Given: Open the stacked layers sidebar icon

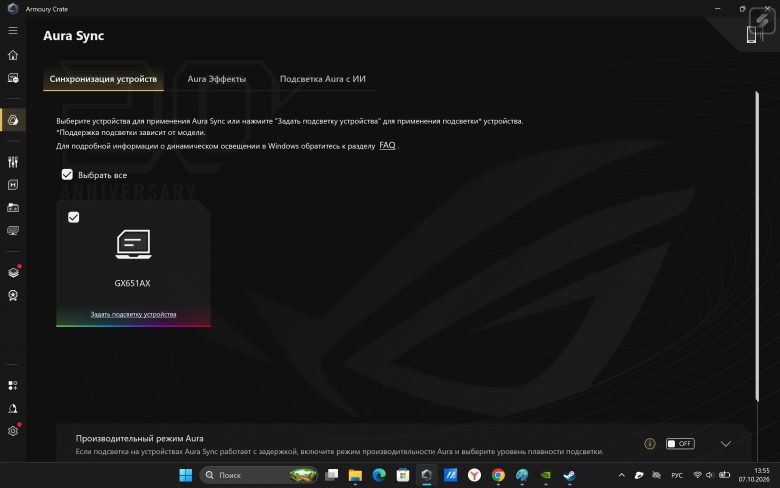Looking at the screenshot, I should pos(13,272).
